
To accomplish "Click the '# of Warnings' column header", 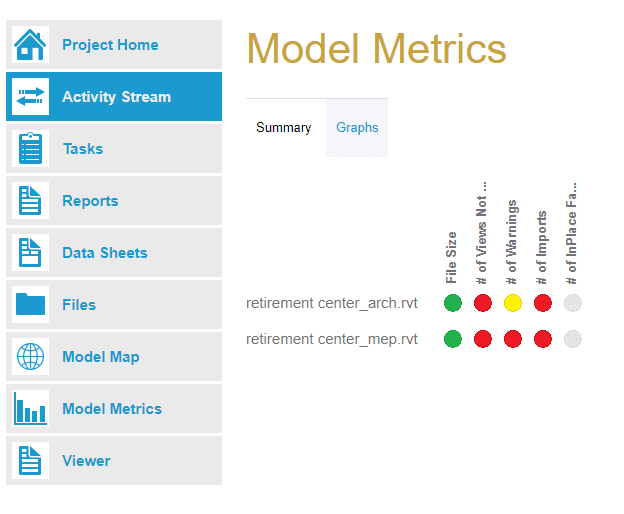I will [512, 241].
